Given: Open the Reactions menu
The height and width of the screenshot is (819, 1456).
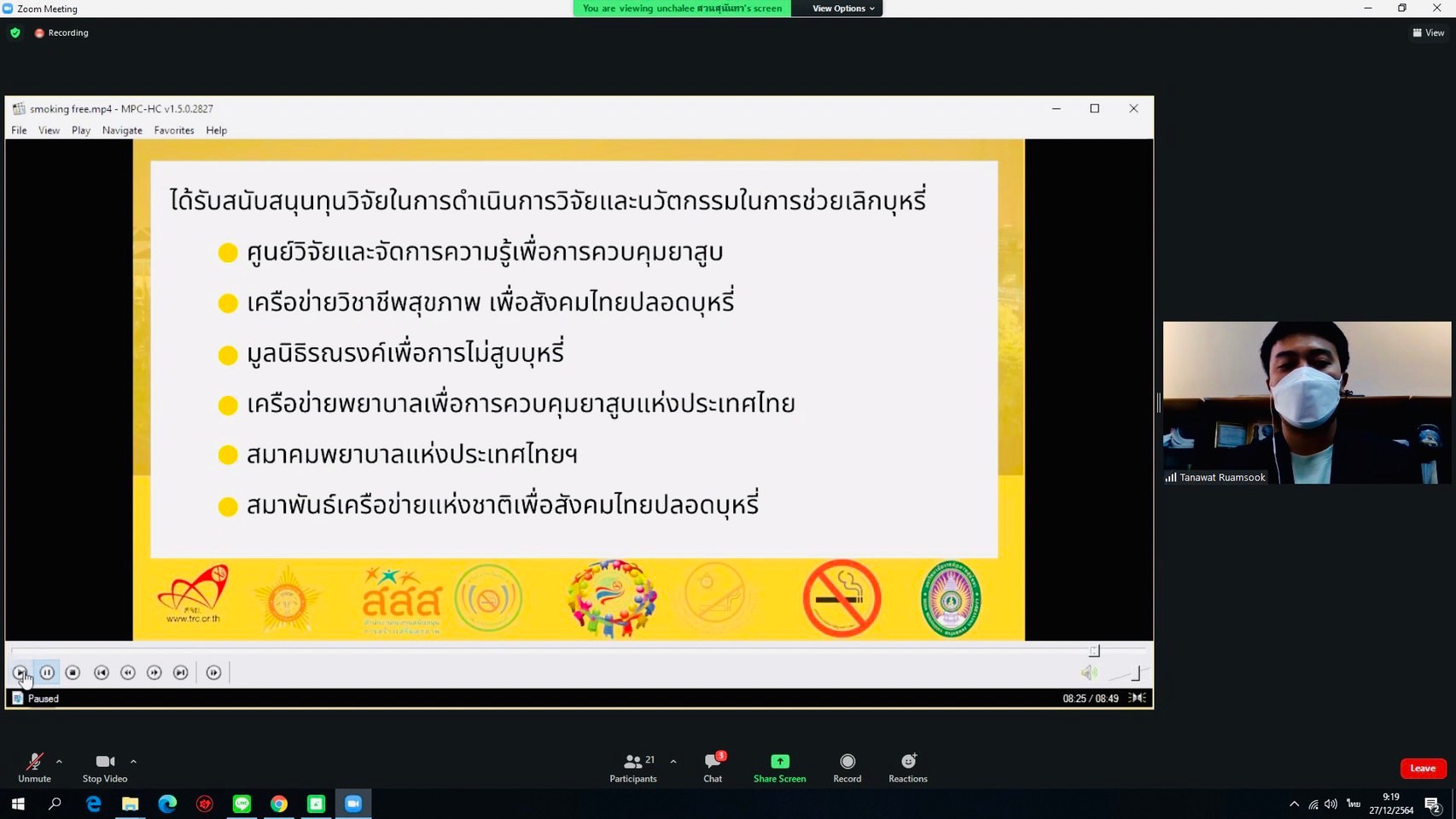Looking at the screenshot, I should [x=907, y=767].
